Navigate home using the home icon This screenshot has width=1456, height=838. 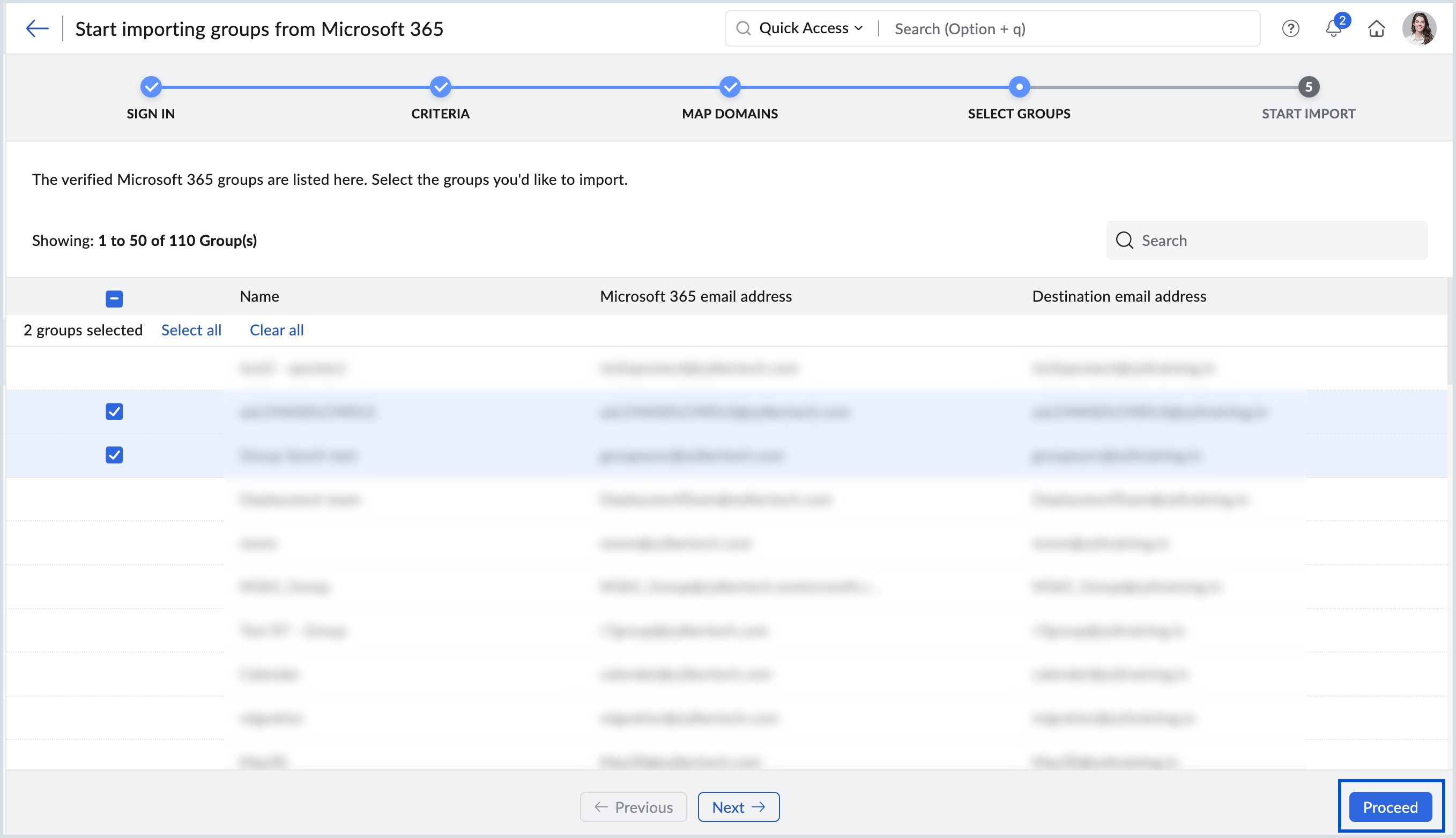pos(1377,28)
